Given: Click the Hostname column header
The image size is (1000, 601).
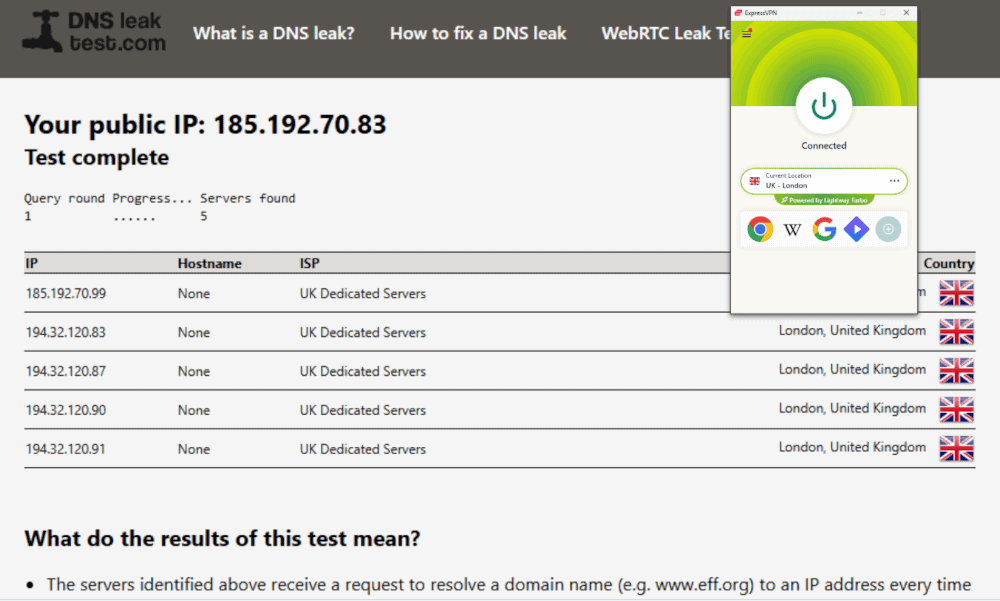Looking at the screenshot, I should point(210,263).
